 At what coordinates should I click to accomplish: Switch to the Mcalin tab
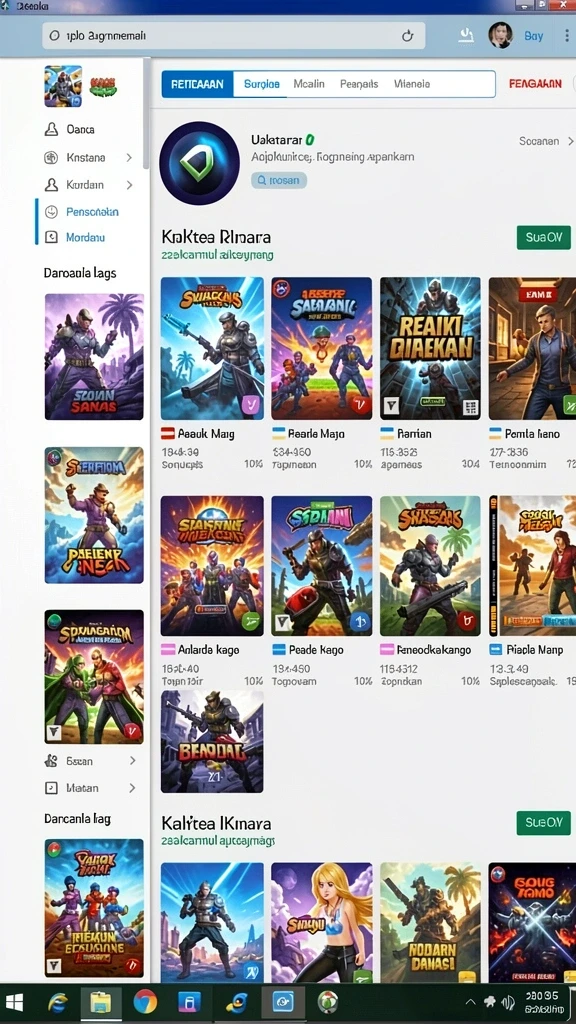point(308,84)
